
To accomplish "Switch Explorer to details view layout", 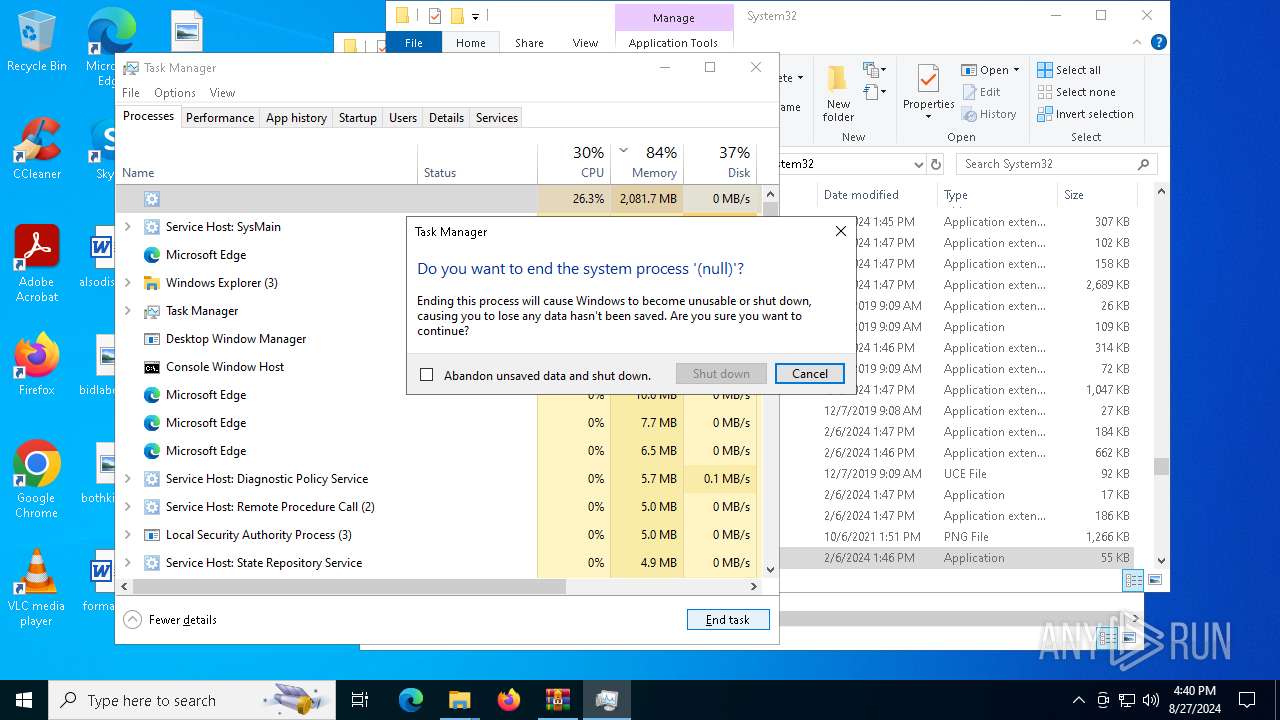I will (x=1133, y=580).
